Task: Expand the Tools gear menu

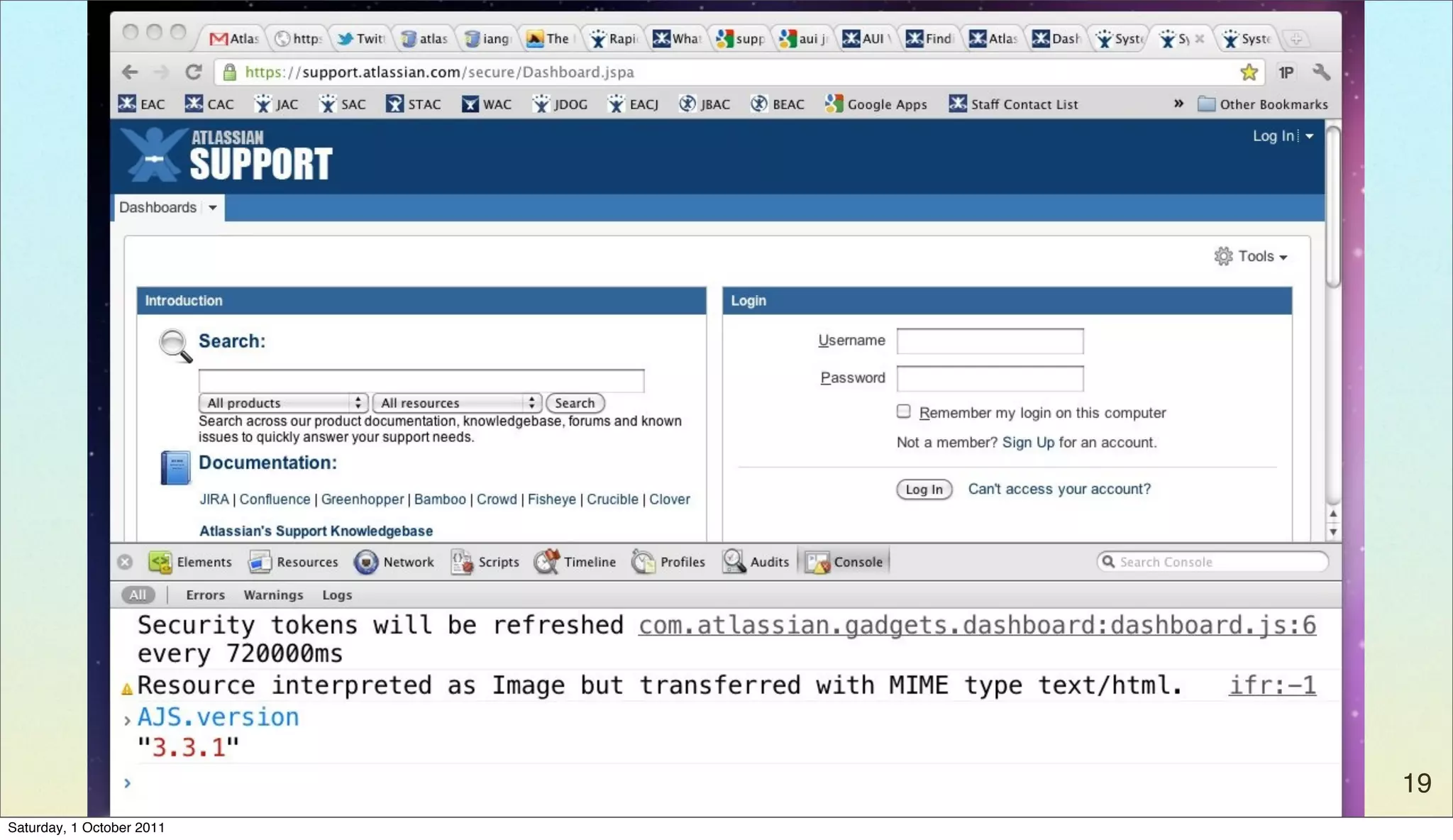Action: click(x=1251, y=256)
